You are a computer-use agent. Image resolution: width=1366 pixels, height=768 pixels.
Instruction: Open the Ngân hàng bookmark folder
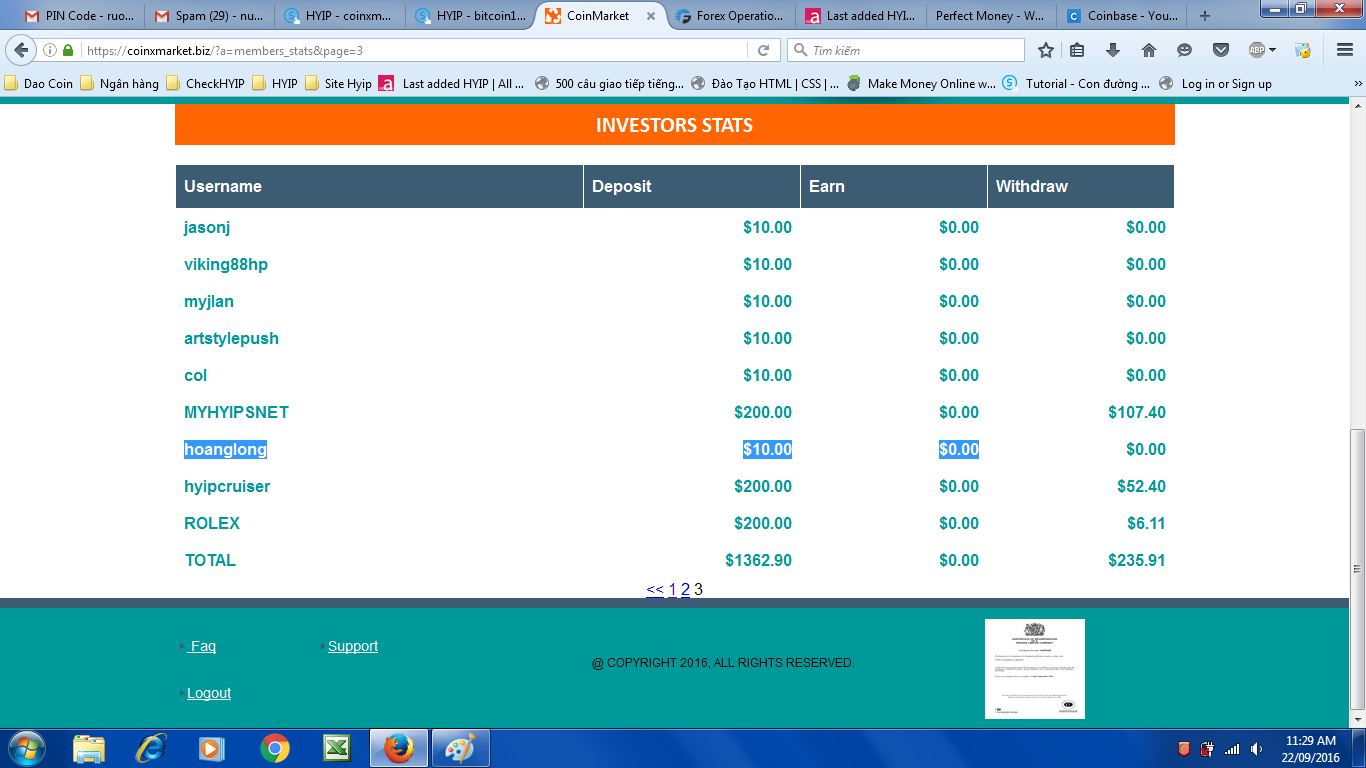tap(120, 84)
